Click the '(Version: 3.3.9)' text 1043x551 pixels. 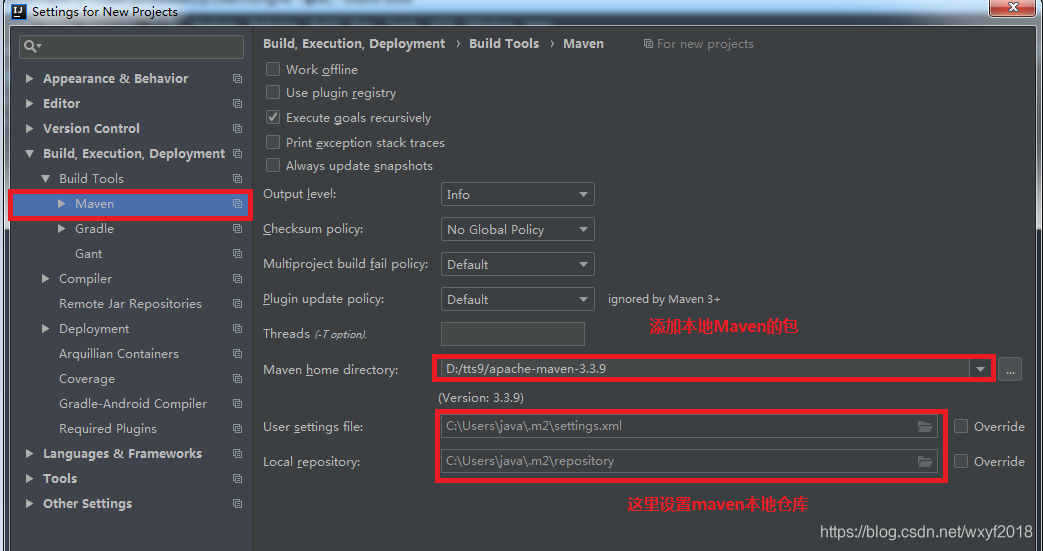(x=481, y=398)
